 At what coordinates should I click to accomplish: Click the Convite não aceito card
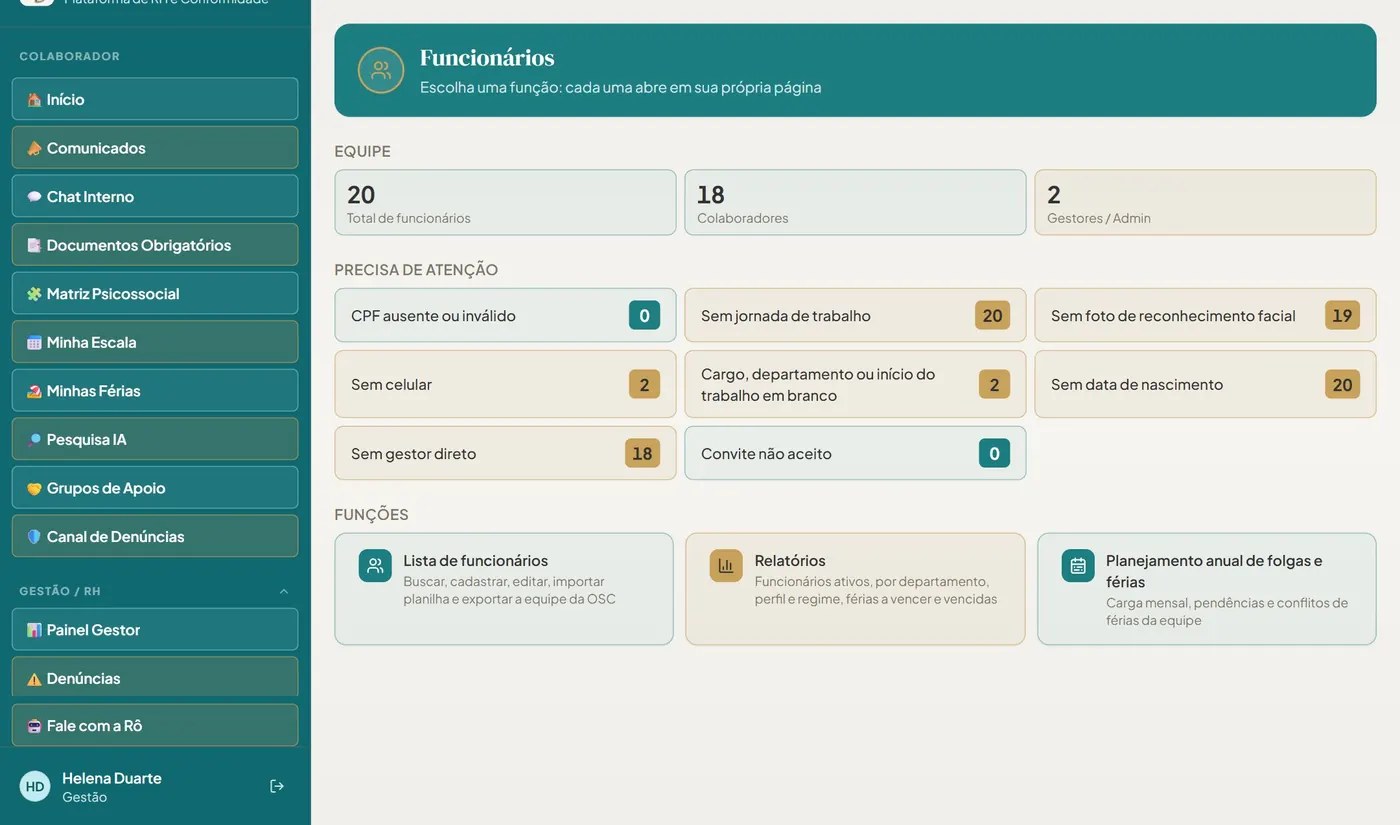[x=855, y=454]
